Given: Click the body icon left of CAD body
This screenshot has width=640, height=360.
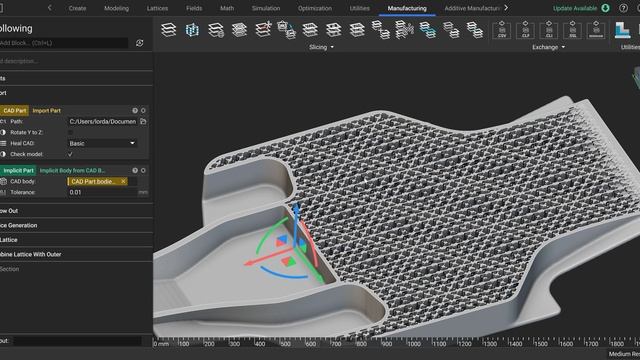Looking at the screenshot, I should point(3,181).
